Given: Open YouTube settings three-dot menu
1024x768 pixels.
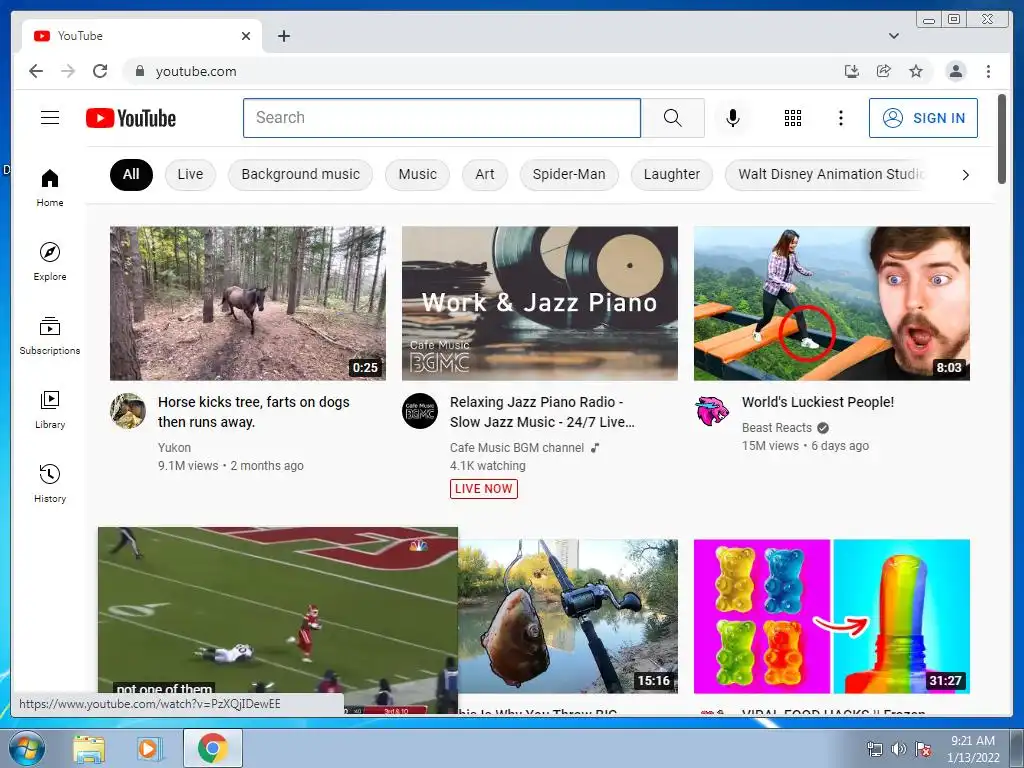Looking at the screenshot, I should [840, 118].
